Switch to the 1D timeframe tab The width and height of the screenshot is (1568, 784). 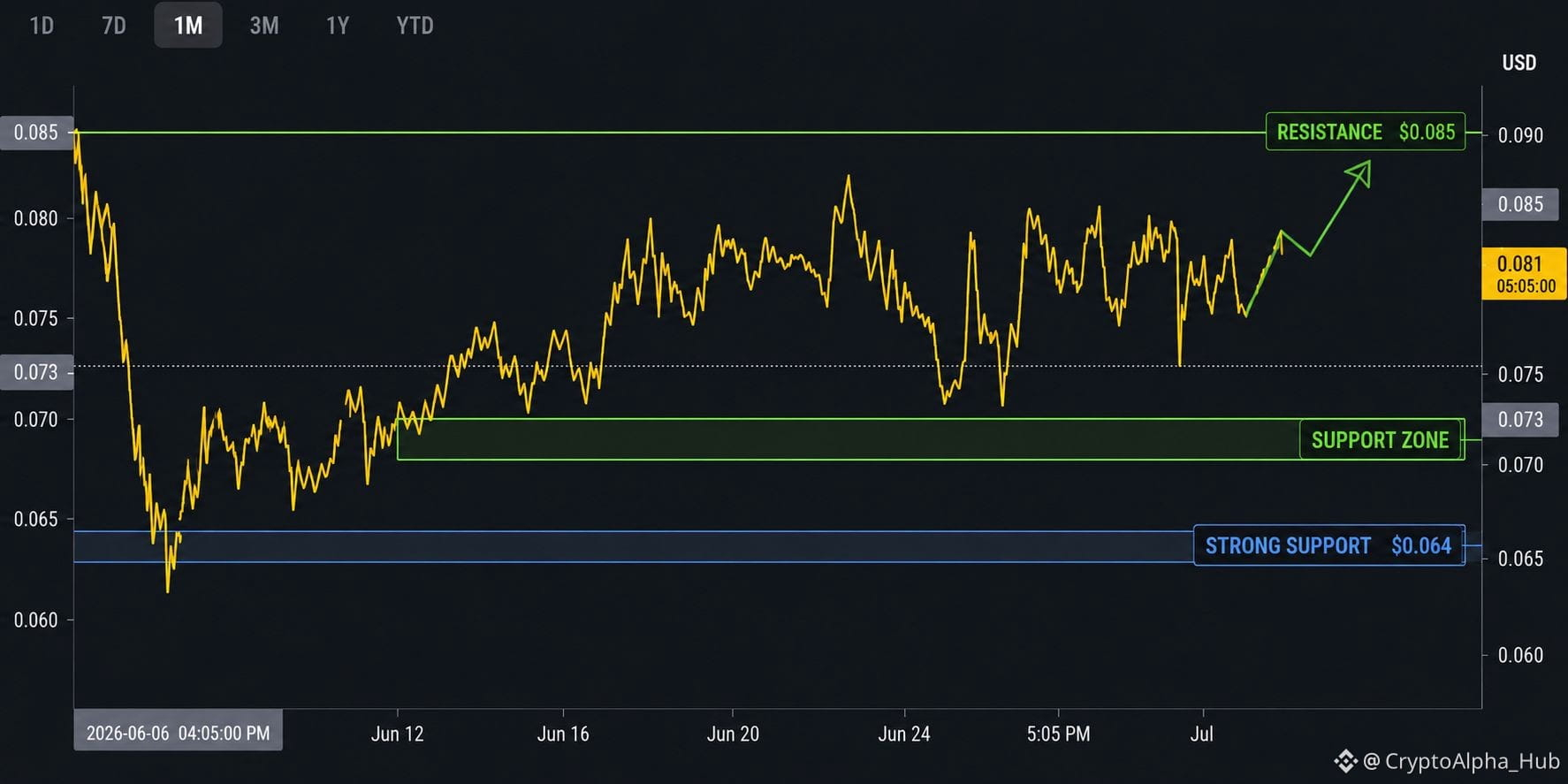(42, 26)
